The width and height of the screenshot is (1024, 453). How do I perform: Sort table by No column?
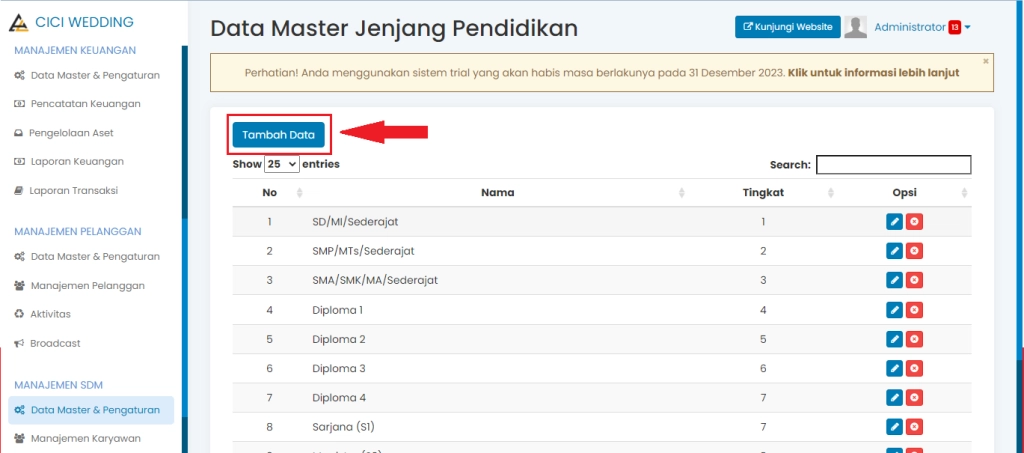[300, 193]
